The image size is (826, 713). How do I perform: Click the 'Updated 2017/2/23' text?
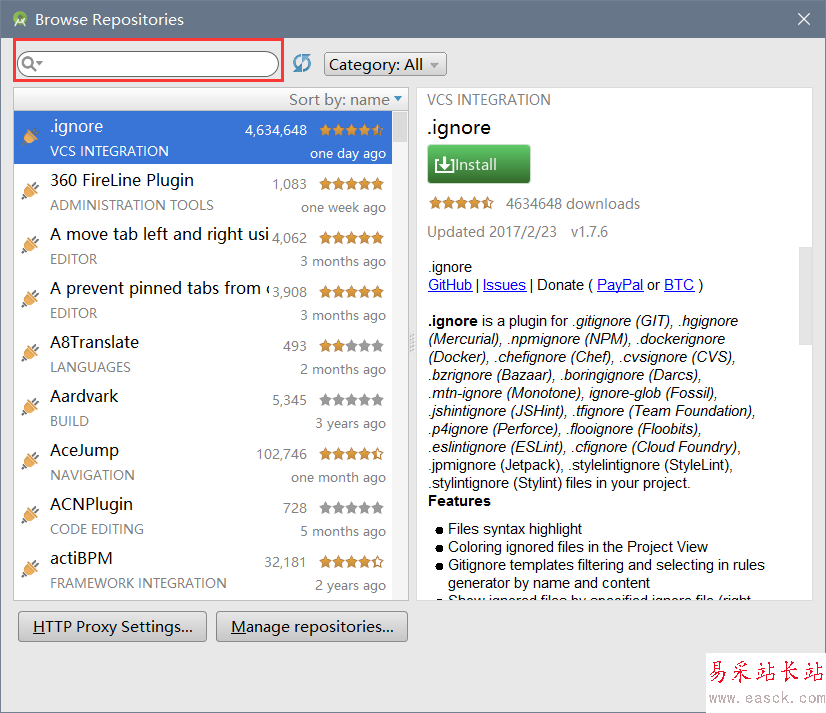(491, 232)
